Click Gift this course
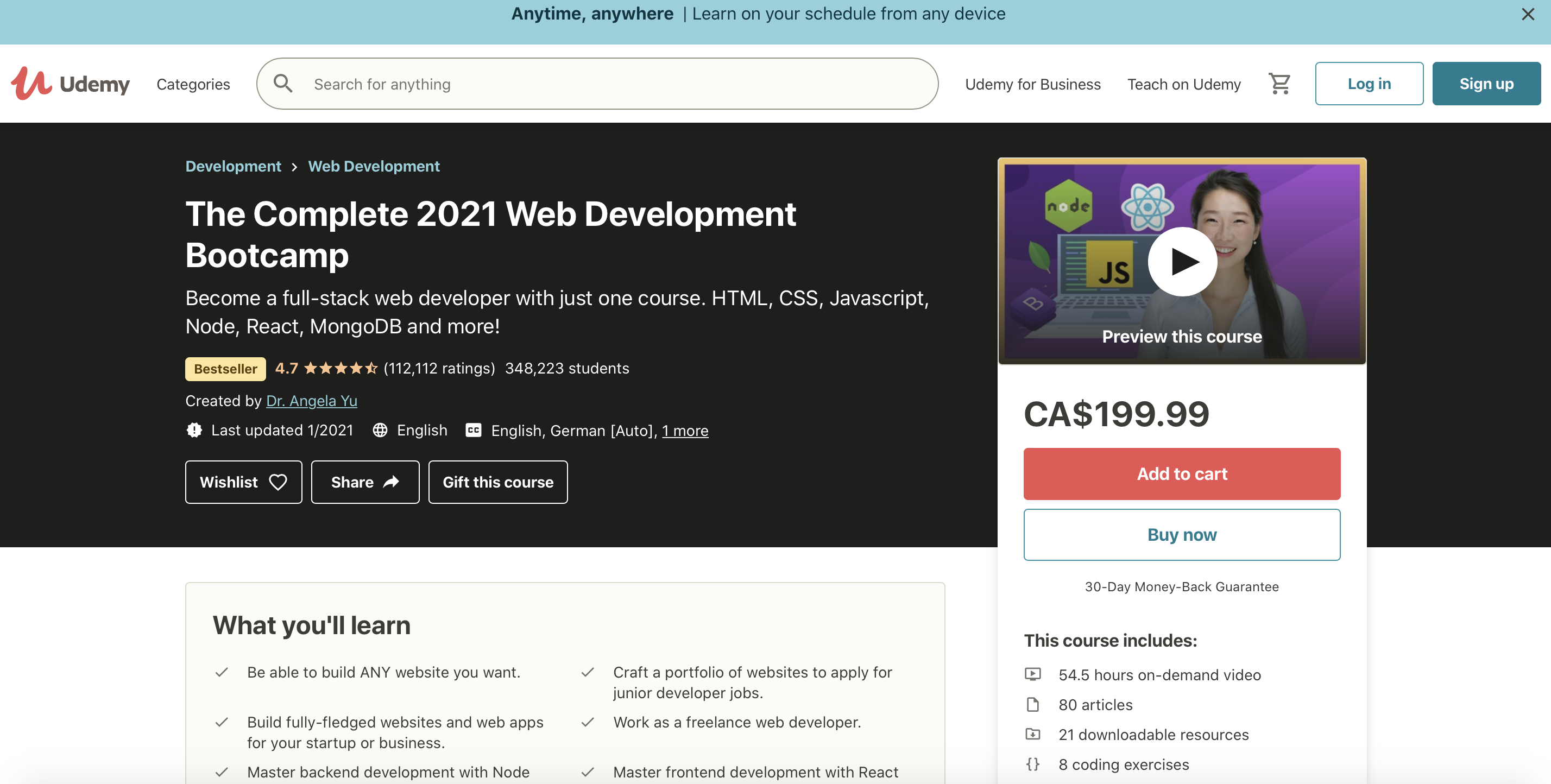1551x784 pixels. (498, 482)
